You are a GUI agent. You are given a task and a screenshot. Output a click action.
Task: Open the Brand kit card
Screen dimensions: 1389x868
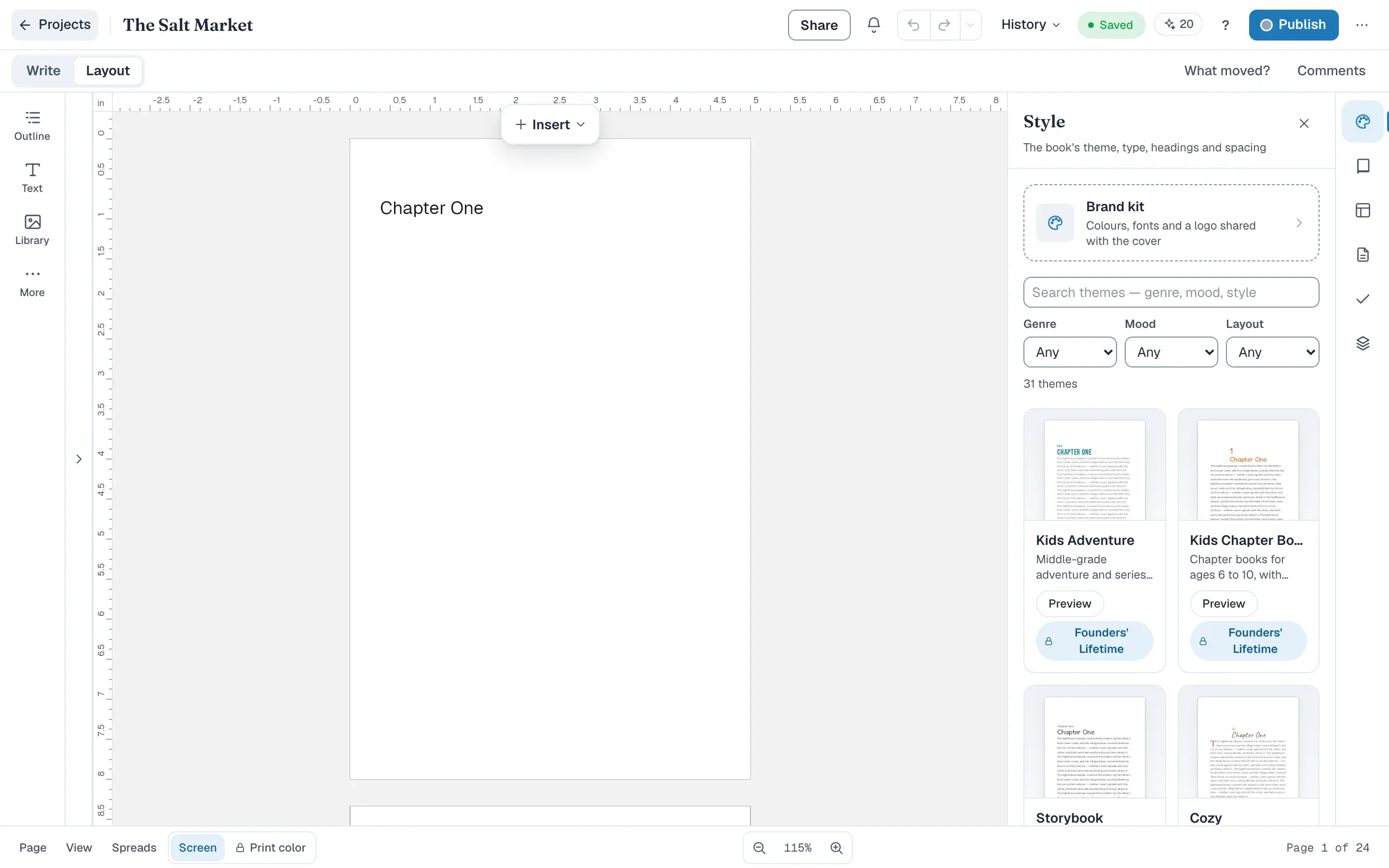(x=1171, y=223)
